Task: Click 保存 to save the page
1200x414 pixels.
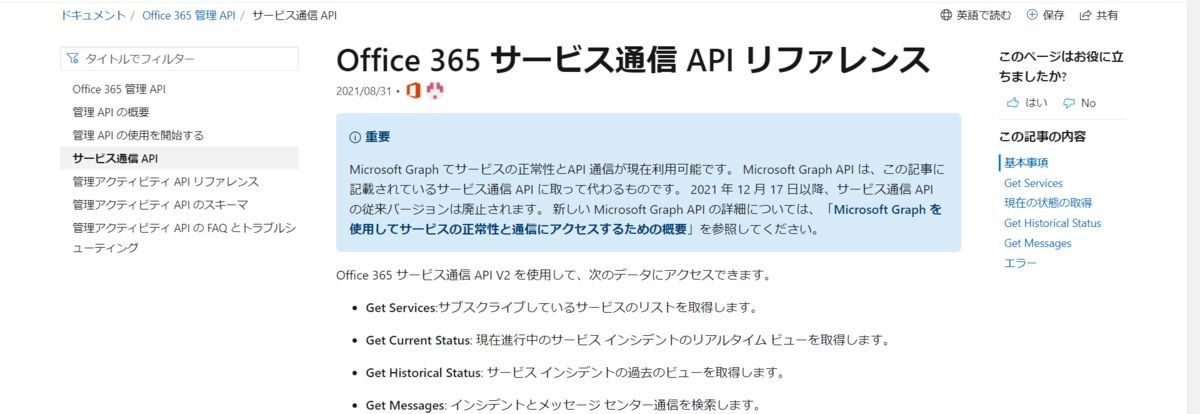Action: pos(1054,15)
